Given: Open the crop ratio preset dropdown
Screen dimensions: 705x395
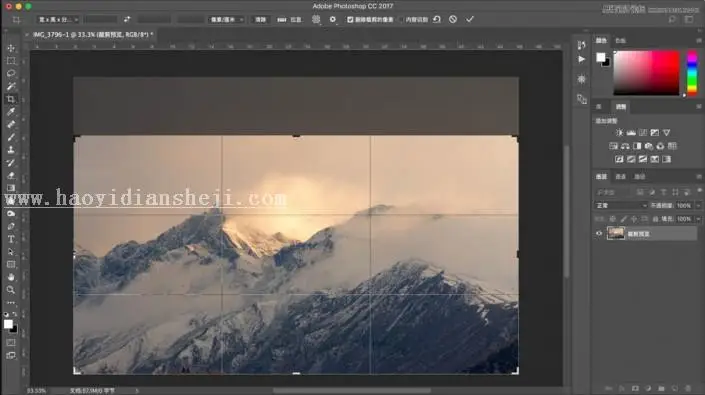Looking at the screenshot, I should pos(58,20).
